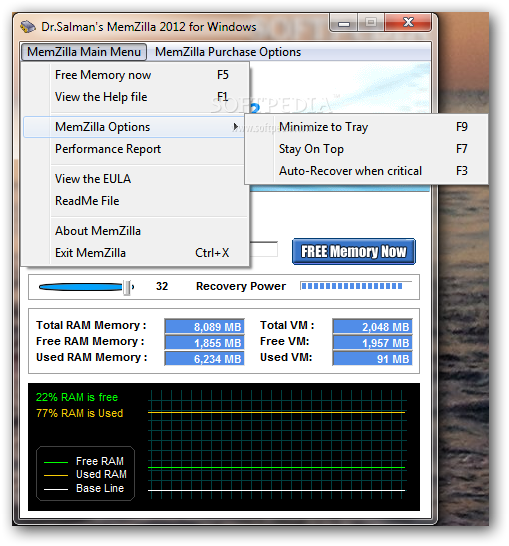Close the MemZilla window
The height and width of the screenshot is (546, 509).
pos(408,23)
